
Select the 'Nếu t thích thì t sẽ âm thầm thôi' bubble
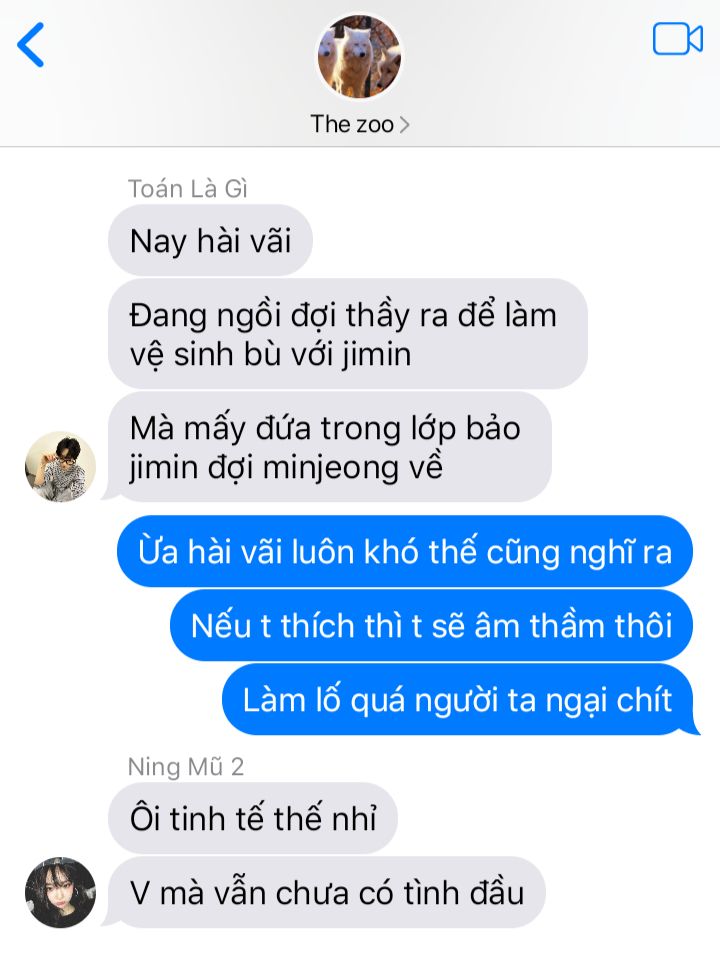(431, 625)
